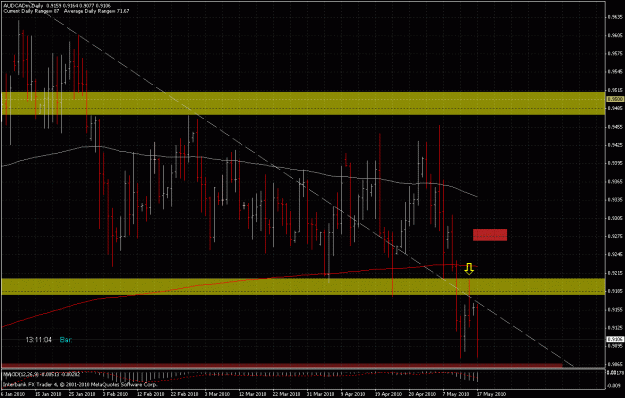The image size is (625, 398).
Task: Click the 7 May 2010 date label
Action: (455, 394)
